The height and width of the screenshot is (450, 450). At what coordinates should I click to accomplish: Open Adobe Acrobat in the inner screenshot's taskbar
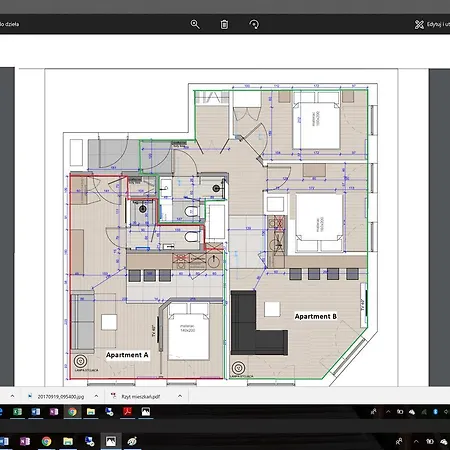pyautogui.click(x=127, y=412)
